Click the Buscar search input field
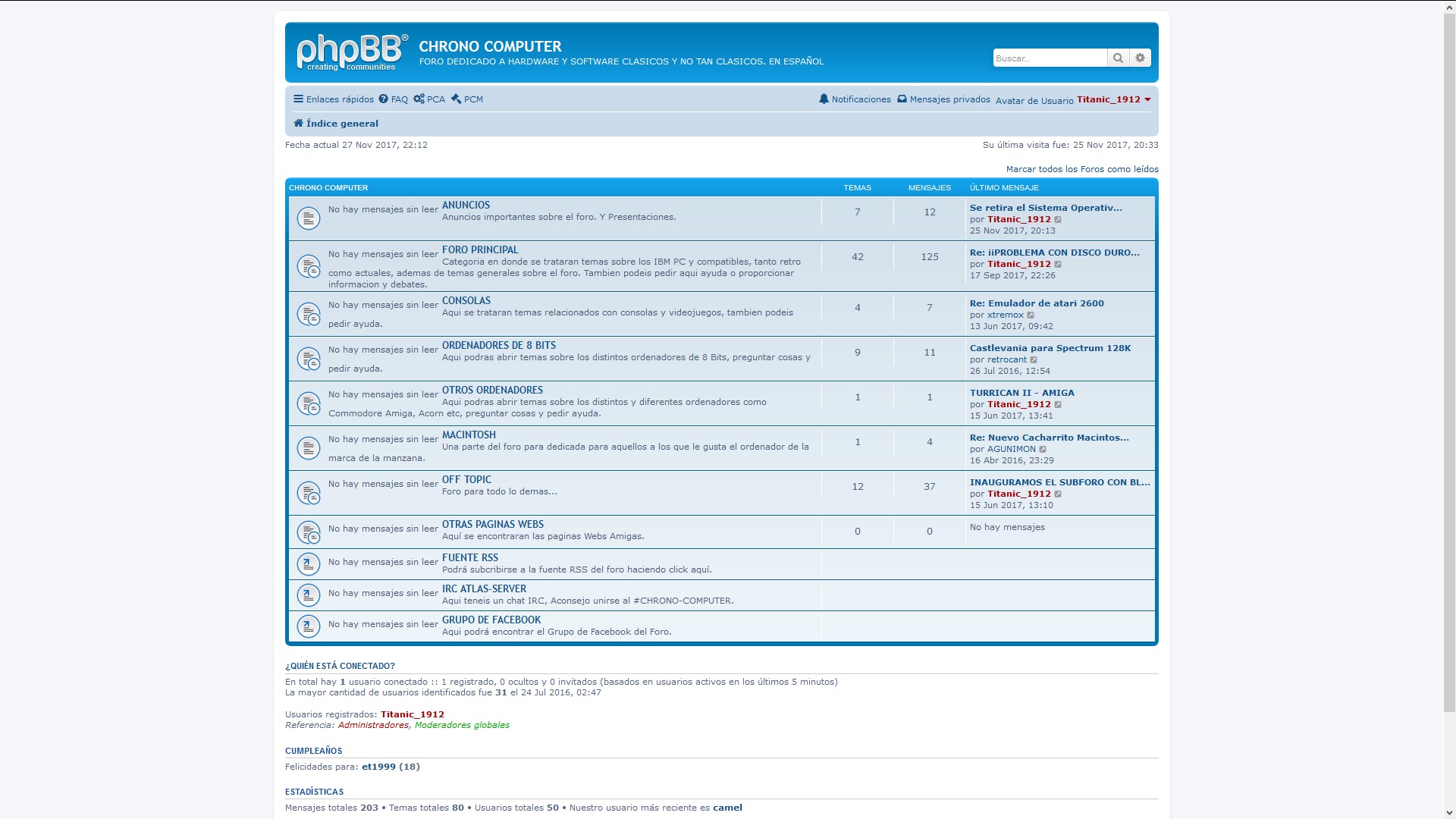The width and height of the screenshot is (1456, 819). [1050, 58]
